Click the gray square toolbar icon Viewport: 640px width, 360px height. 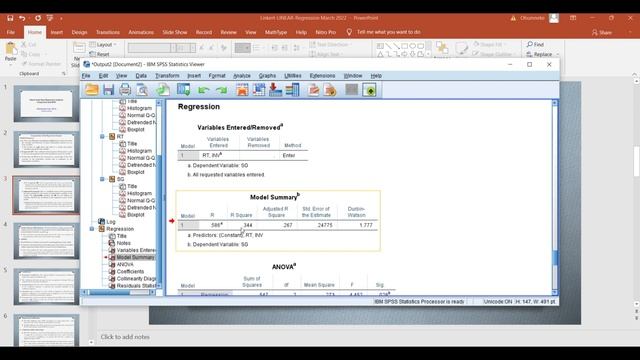pos(351,89)
